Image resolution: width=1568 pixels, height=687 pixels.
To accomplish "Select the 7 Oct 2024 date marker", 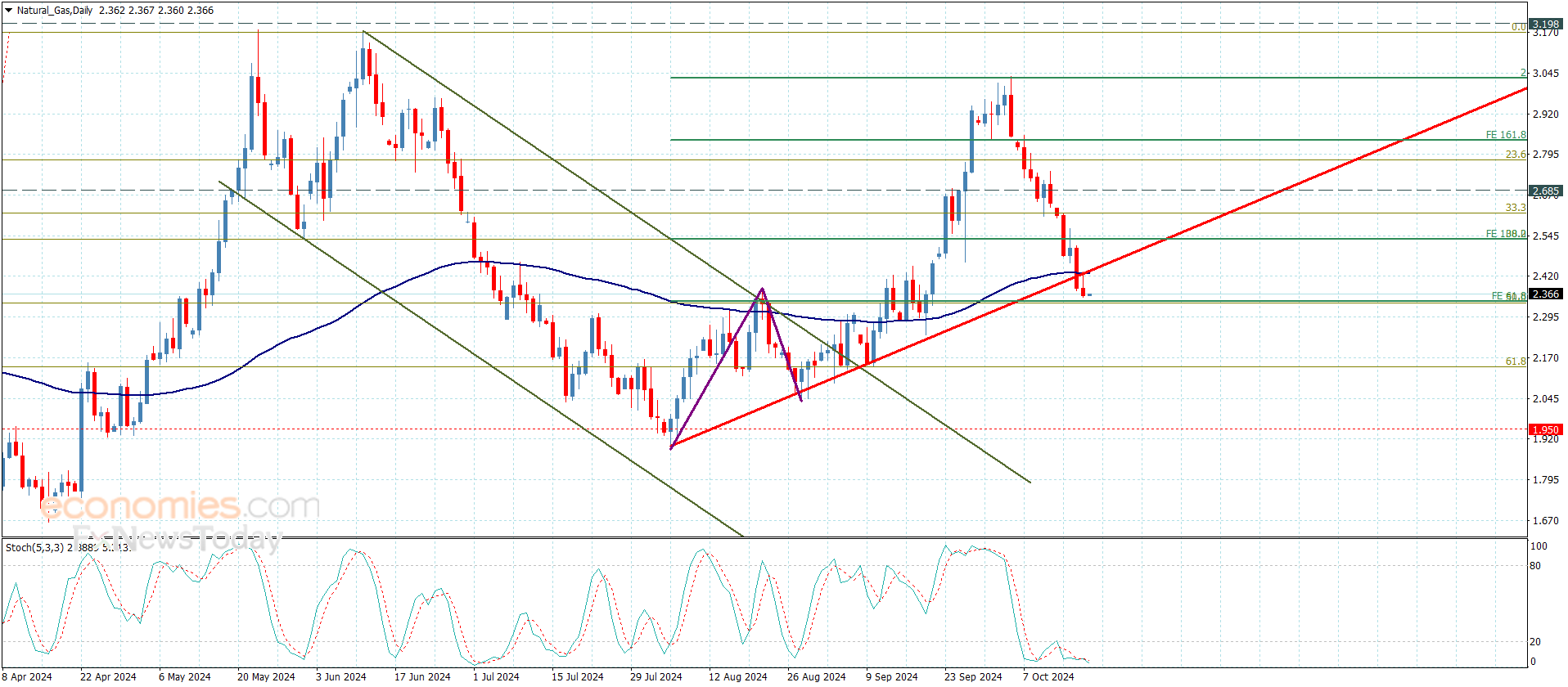I will point(1048,676).
